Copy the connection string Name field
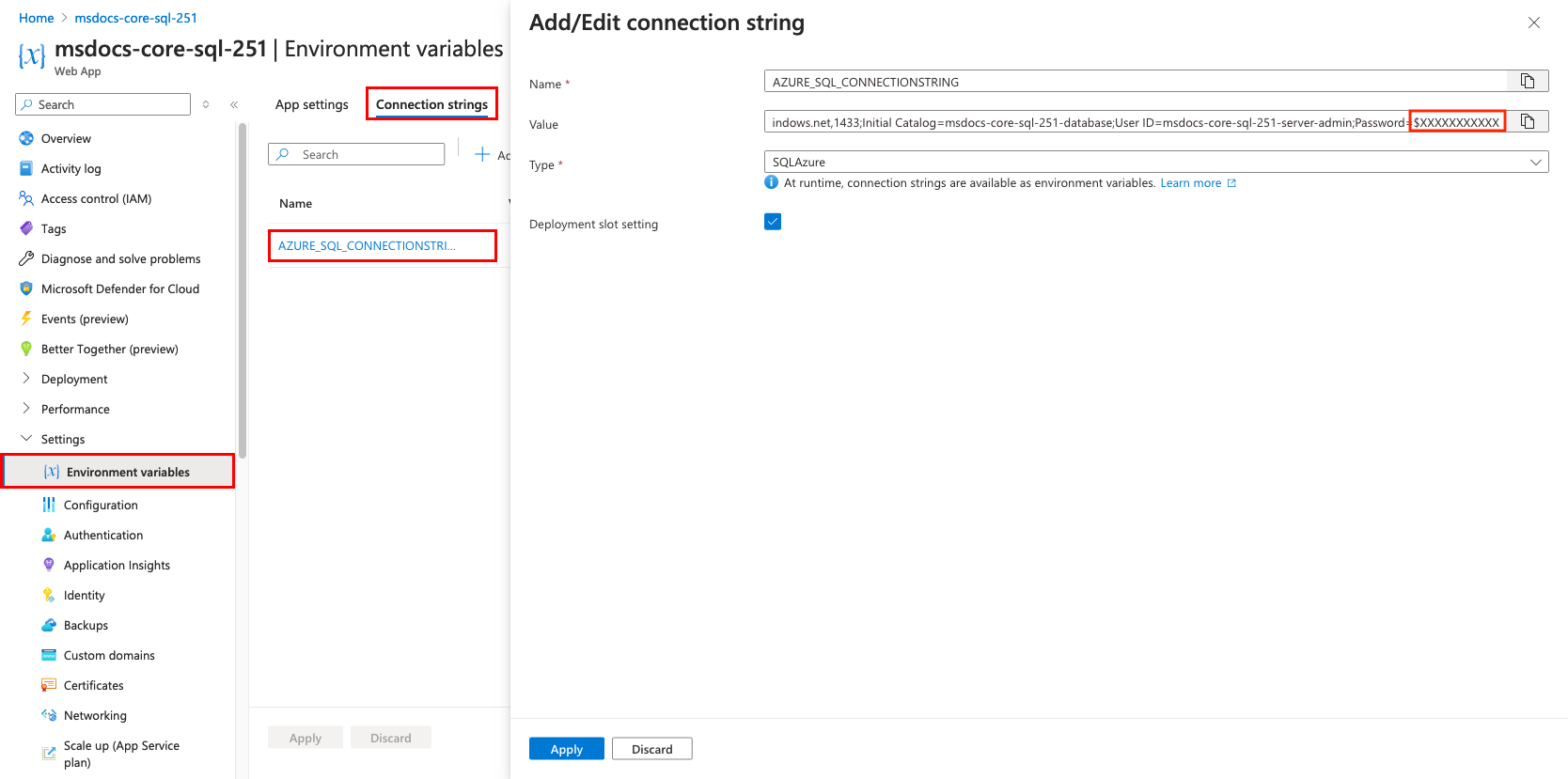1568x779 pixels. click(1529, 81)
